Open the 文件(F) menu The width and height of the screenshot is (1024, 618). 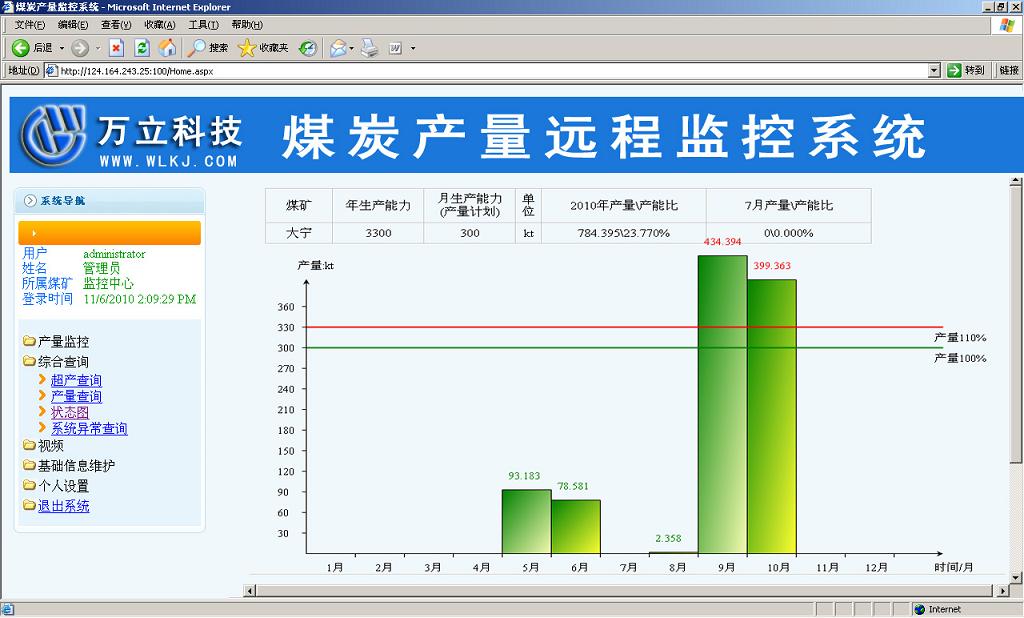point(30,24)
